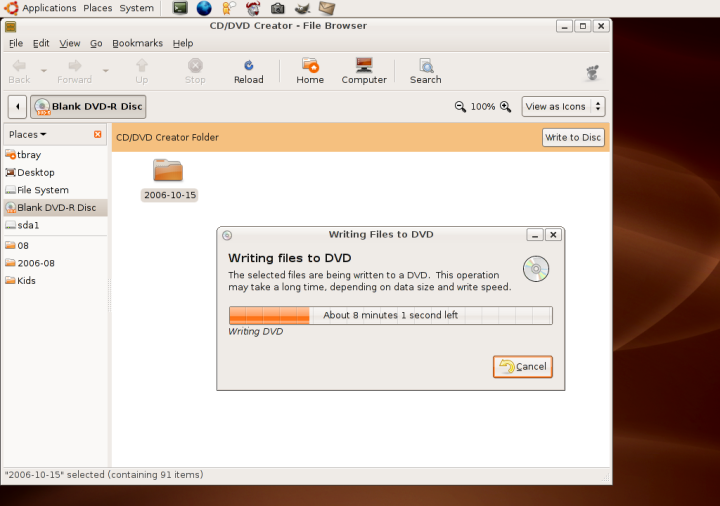Open the Places panel menu
720x506 pixels.
pos(97,8)
